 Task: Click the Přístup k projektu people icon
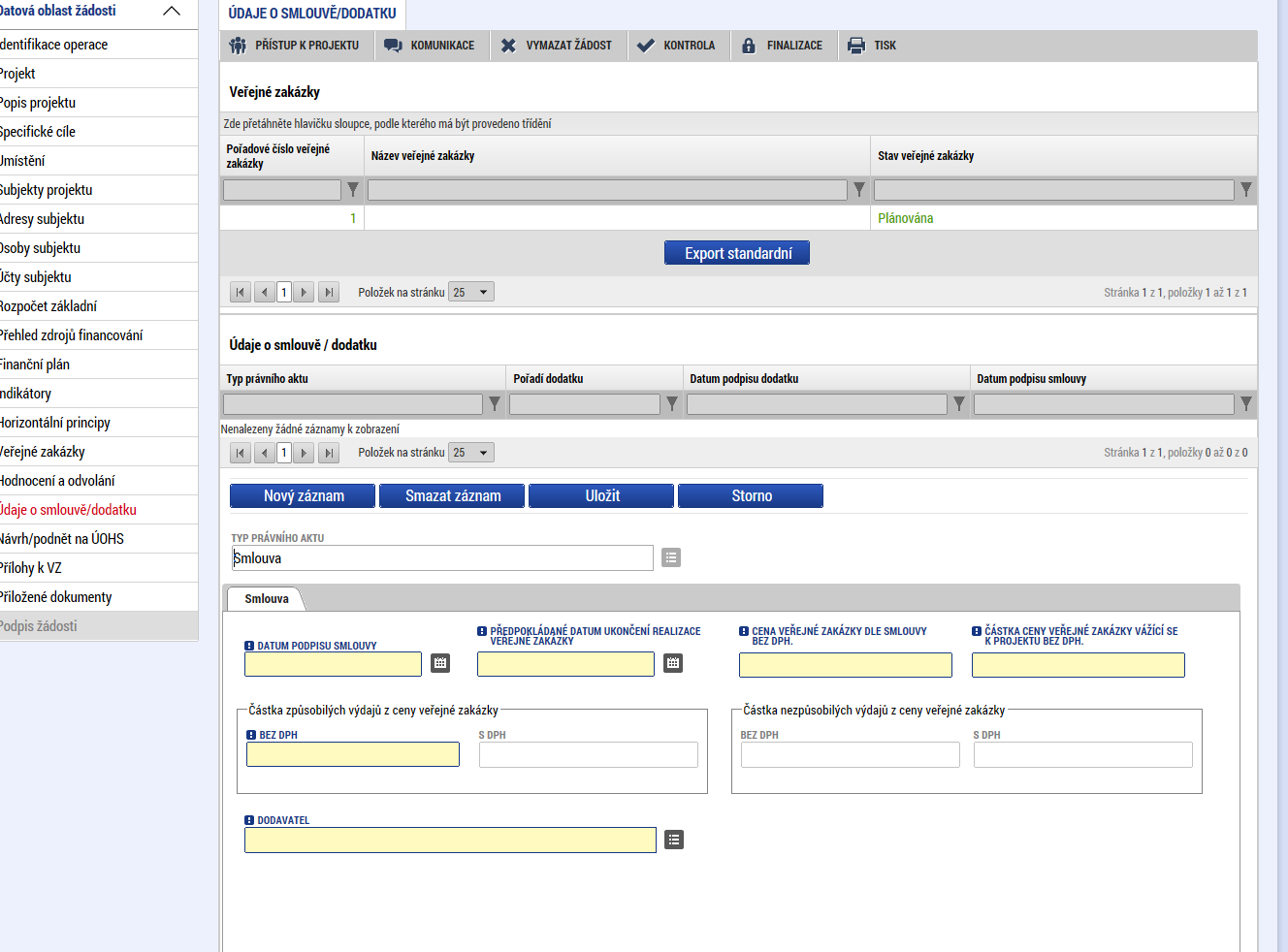click(238, 46)
